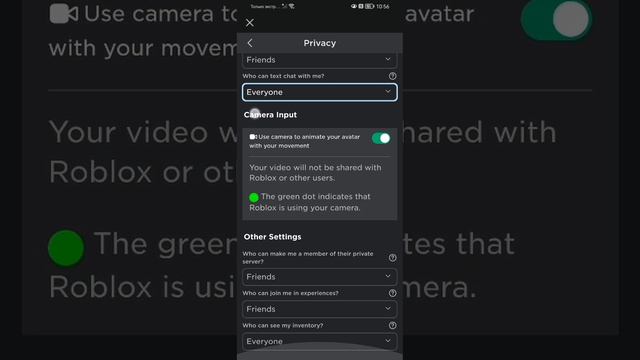Click the camera icon beside 'Use camera'
Viewport: 640px width, 360px height.
click(253, 137)
